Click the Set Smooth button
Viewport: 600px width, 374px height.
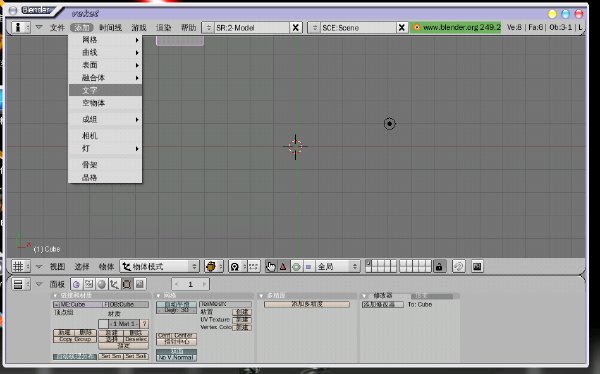(111, 356)
